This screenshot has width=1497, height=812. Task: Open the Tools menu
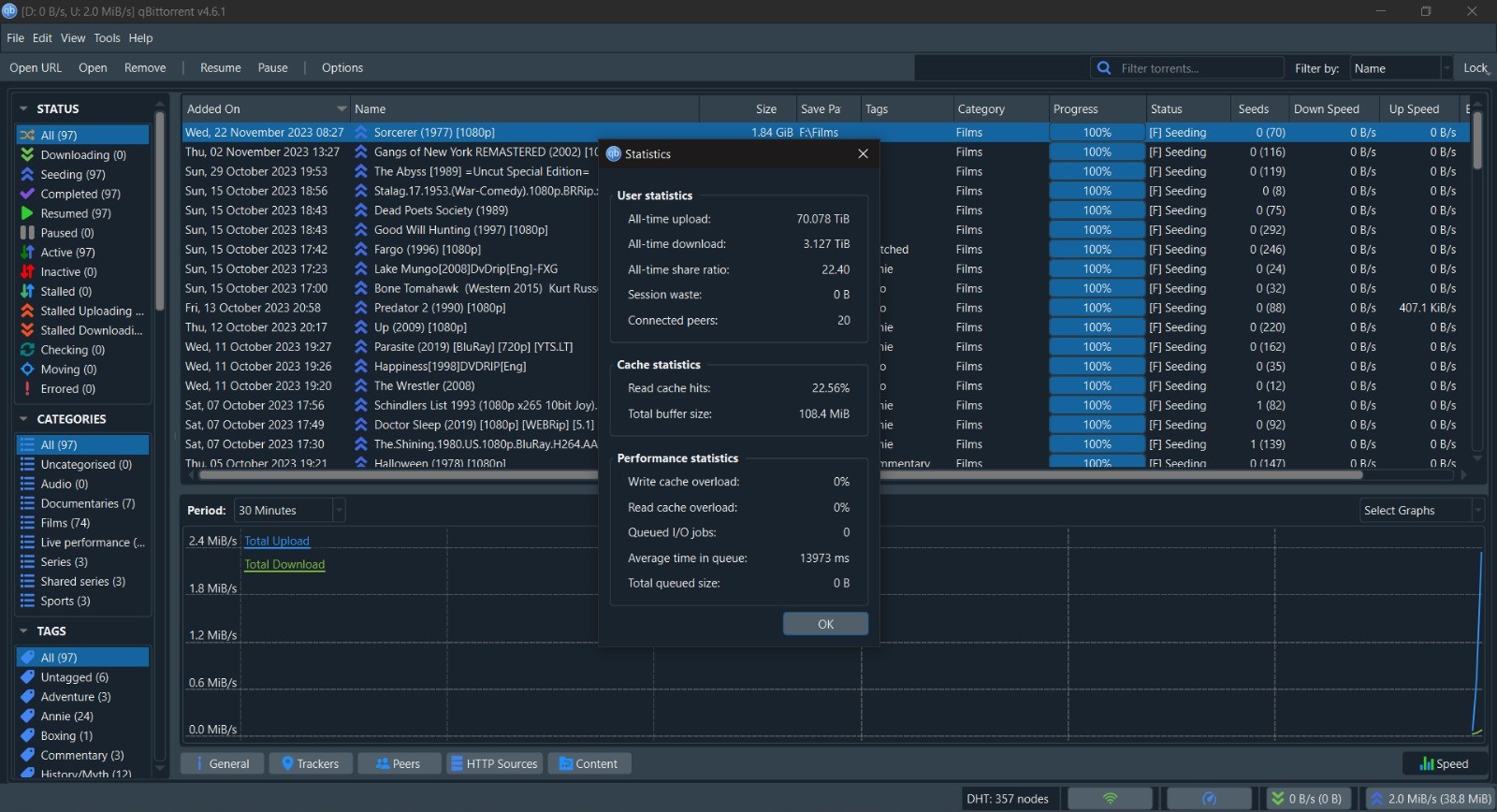[x=107, y=38]
